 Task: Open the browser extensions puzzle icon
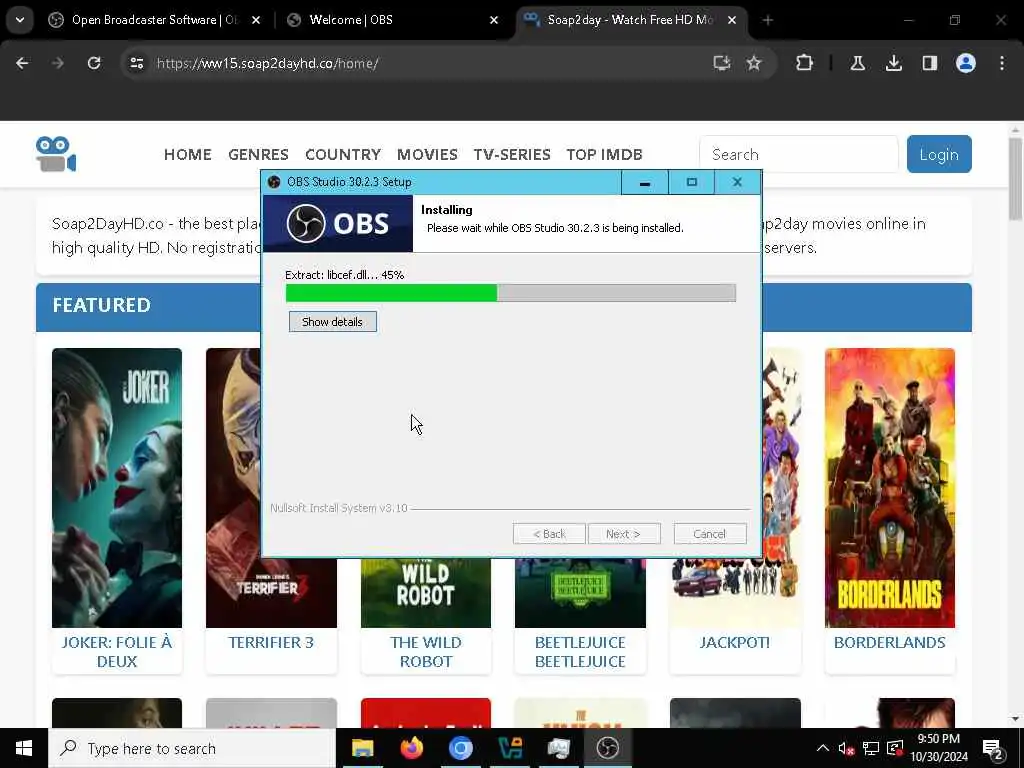pyautogui.click(x=804, y=63)
